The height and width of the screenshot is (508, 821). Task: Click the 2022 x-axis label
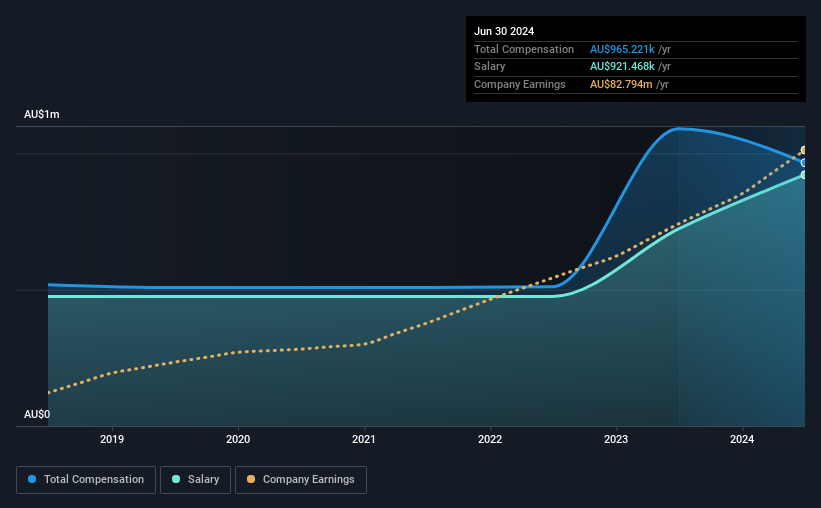point(490,439)
